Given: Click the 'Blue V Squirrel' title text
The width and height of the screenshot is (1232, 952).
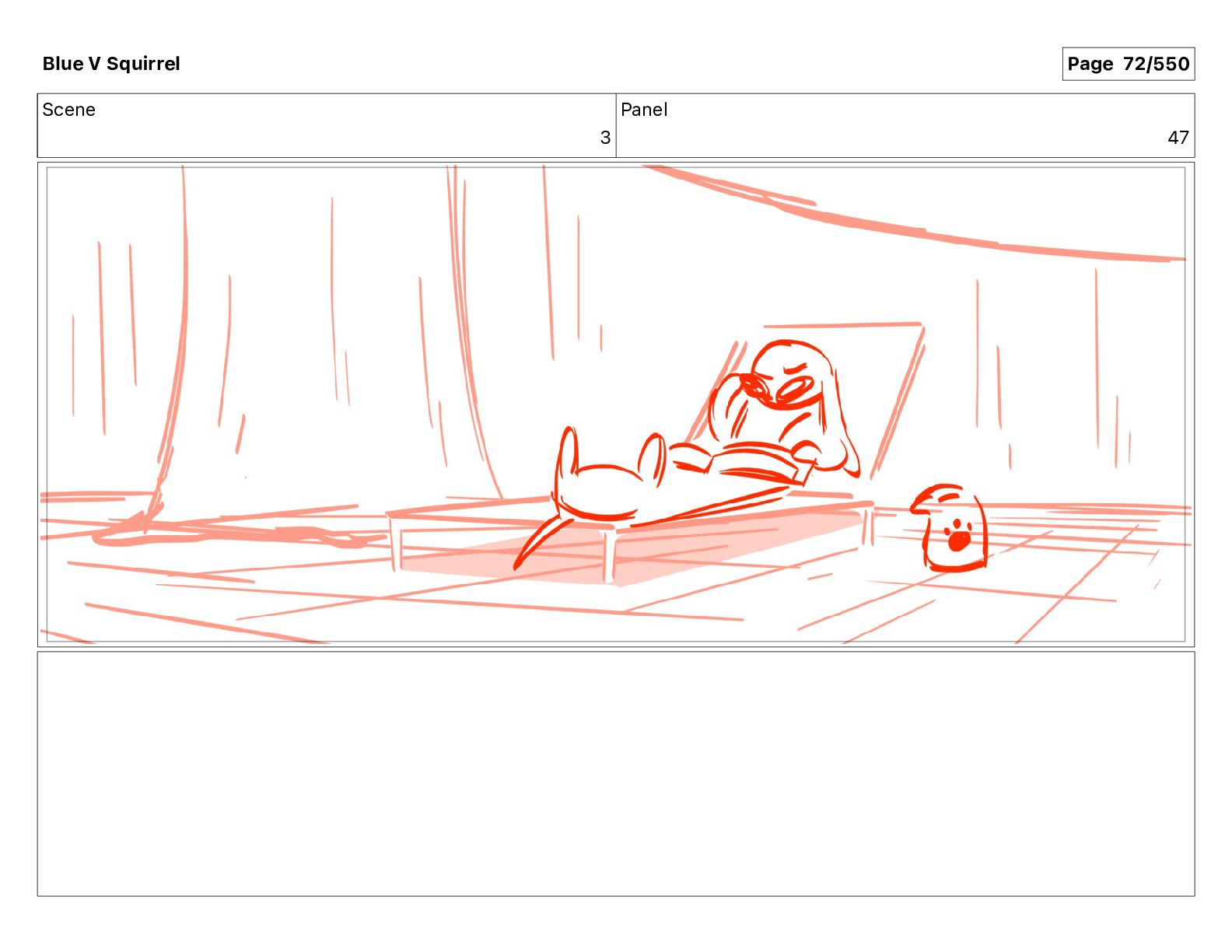Looking at the screenshot, I should (x=111, y=64).
